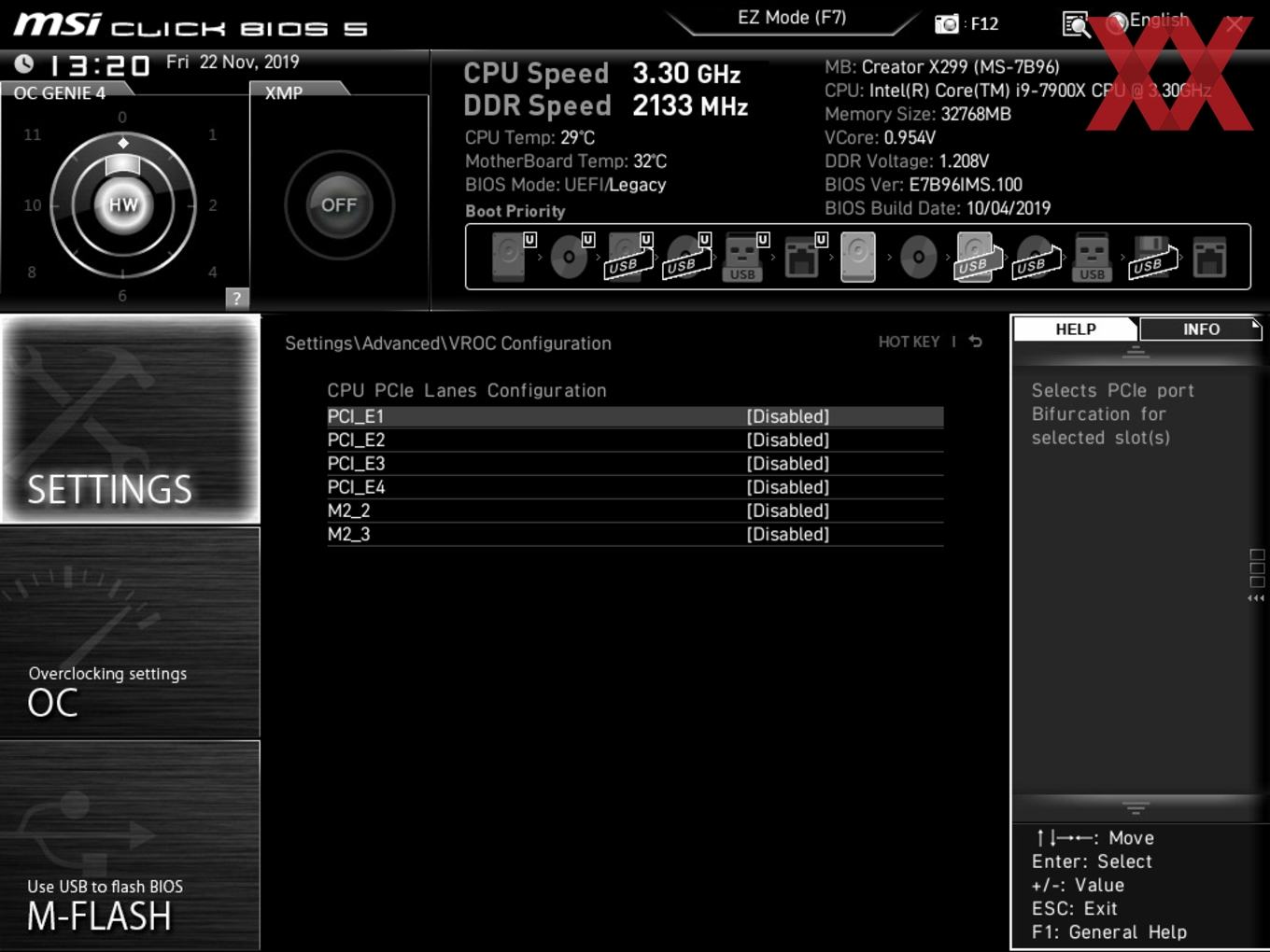
Task: Select the legacy hard disk boot icon
Action: click(x=858, y=257)
